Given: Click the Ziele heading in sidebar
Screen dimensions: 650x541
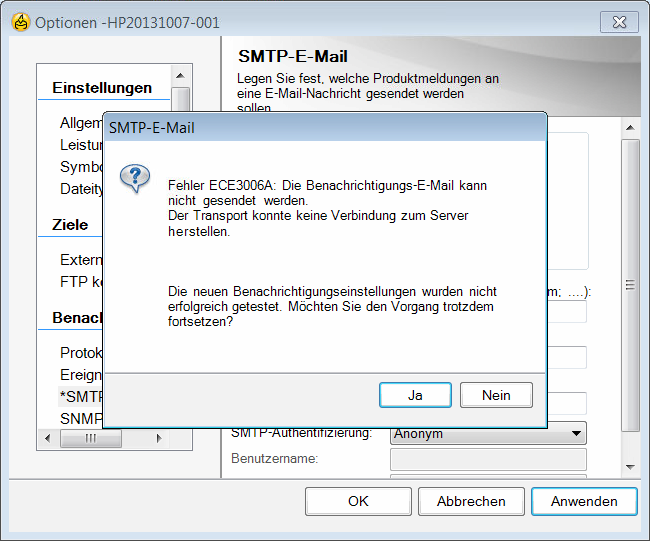Looking at the screenshot, I should click(x=70, y=225).
